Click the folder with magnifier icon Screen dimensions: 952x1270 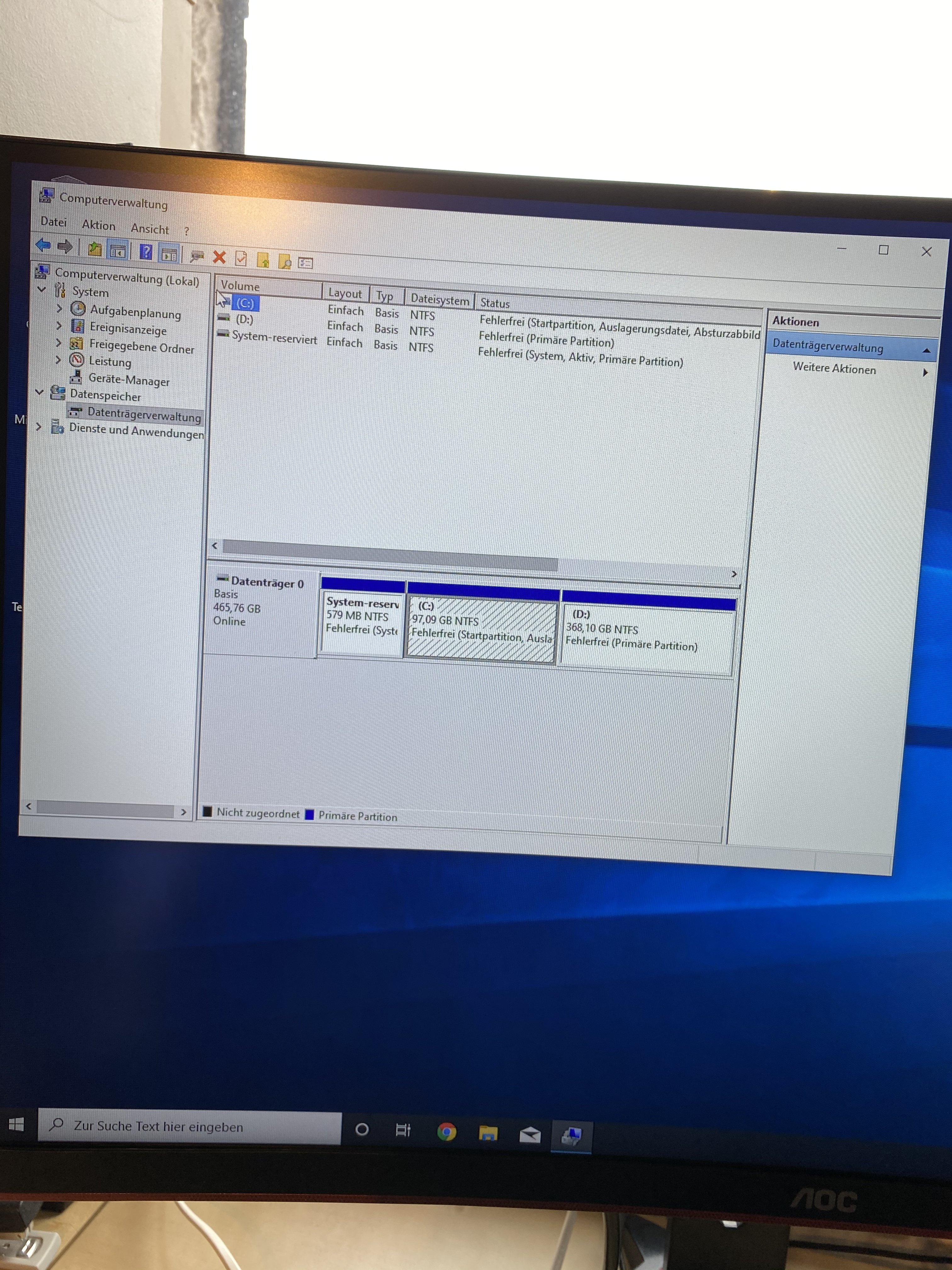pyautogui.click(x=285, y=262)
